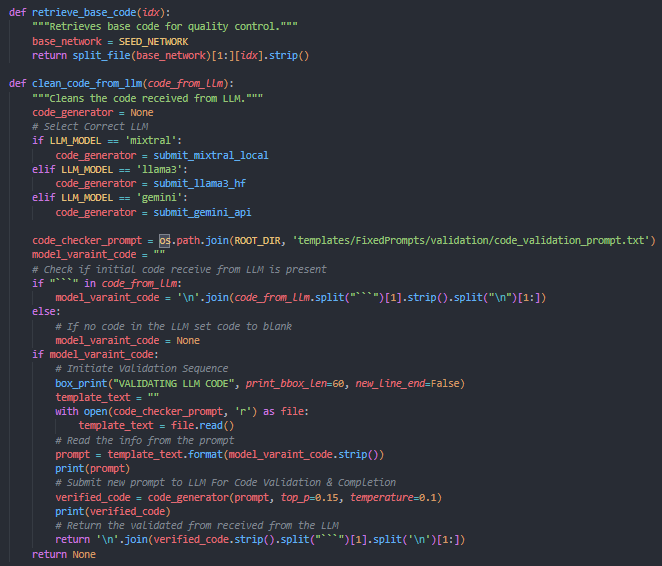The height and width of the screenshot is (566, 662).
Task: Click comment "# Submit new prompt to LLM For Code Validation & Completion"
Action: [225, 482]
